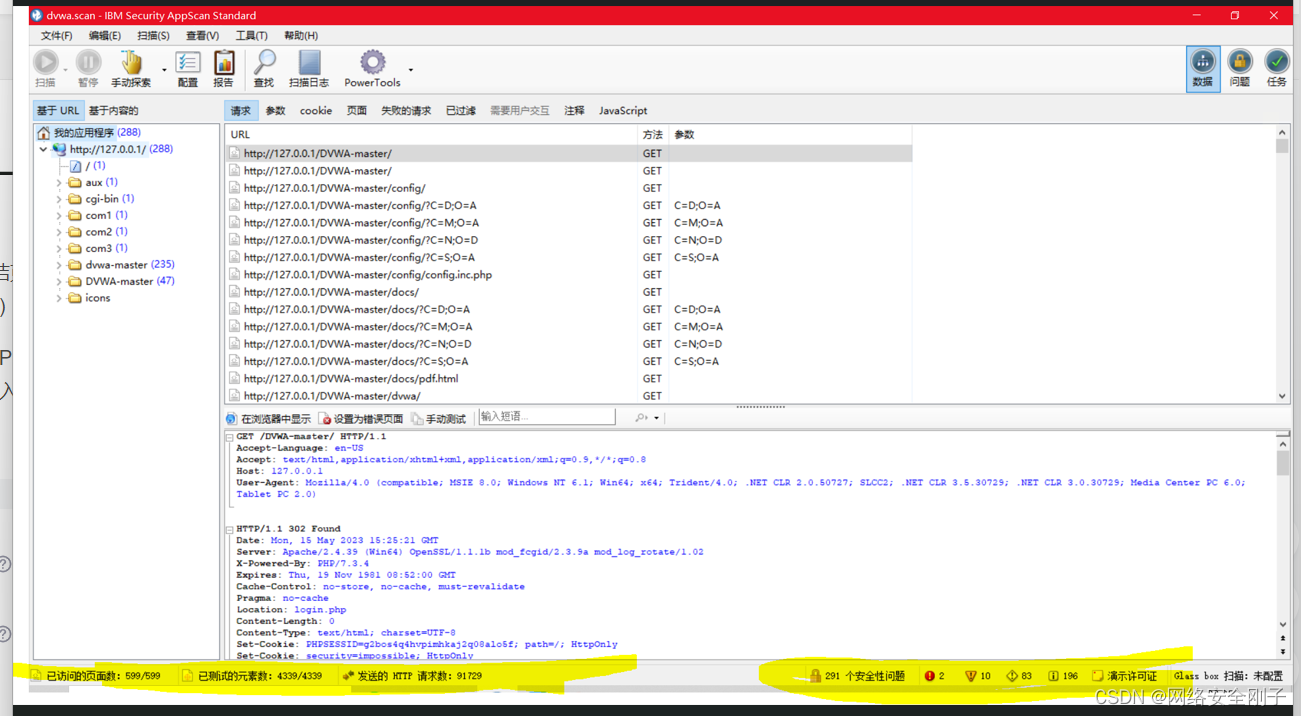Select row DVWA-master/config/?C=D;O=A
Image resolution: width=1301 pixels, height=716 pixels.
[x=568, y=205]
